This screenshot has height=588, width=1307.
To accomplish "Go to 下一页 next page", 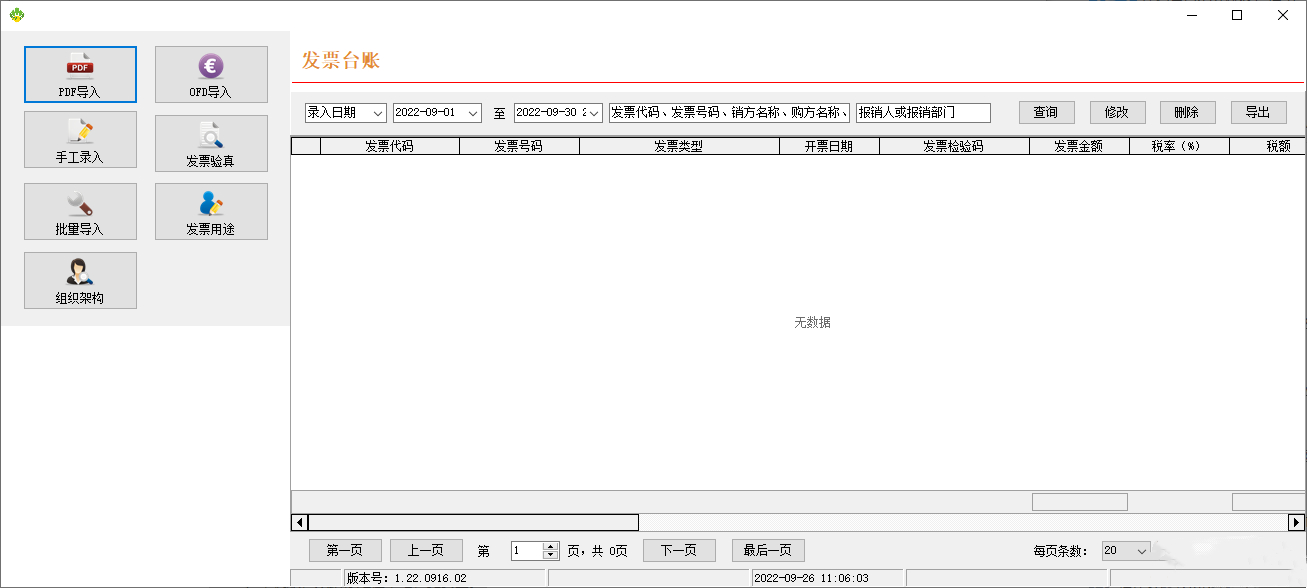I will 679,551.
